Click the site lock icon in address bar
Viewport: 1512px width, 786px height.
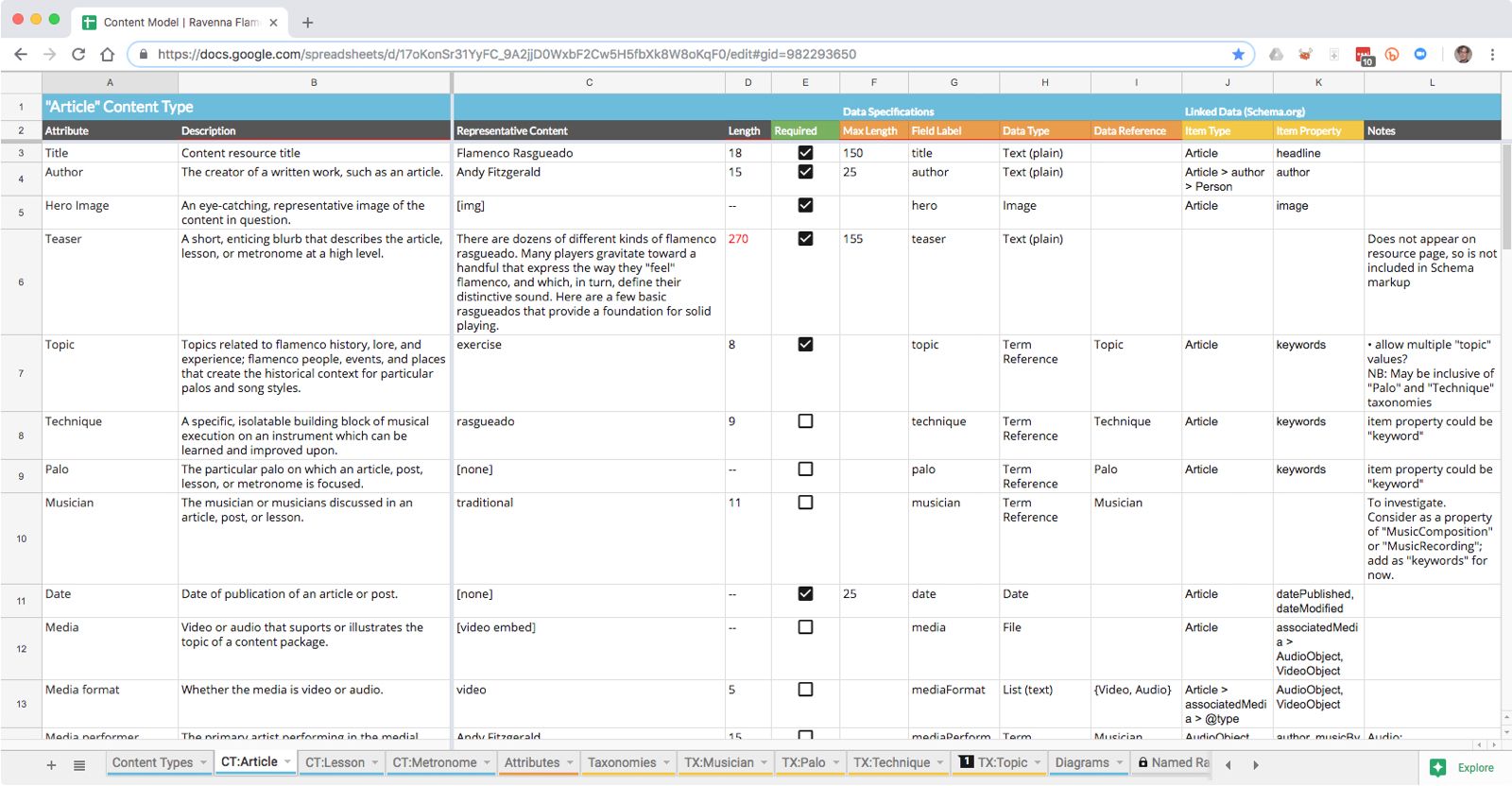pos(144,55)
